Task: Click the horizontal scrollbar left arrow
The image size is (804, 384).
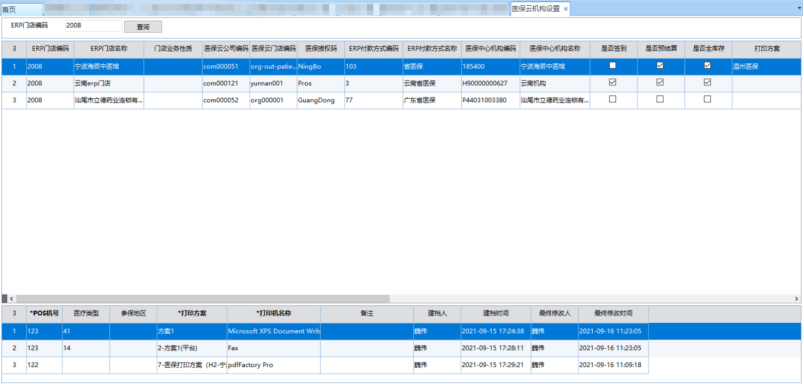Action: click(x=12, y=298)
